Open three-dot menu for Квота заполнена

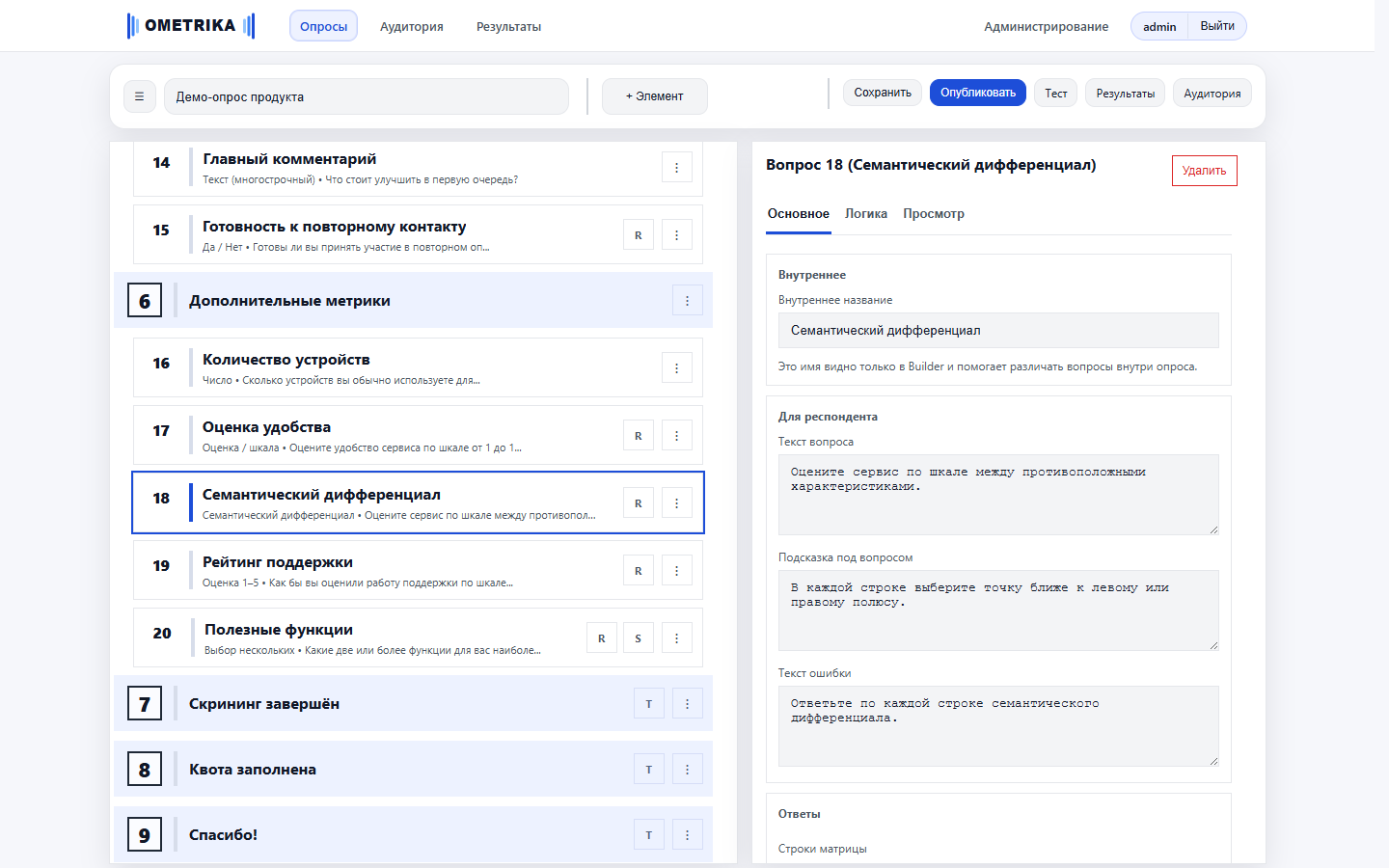pyautogui.click(x=688, y=770)
